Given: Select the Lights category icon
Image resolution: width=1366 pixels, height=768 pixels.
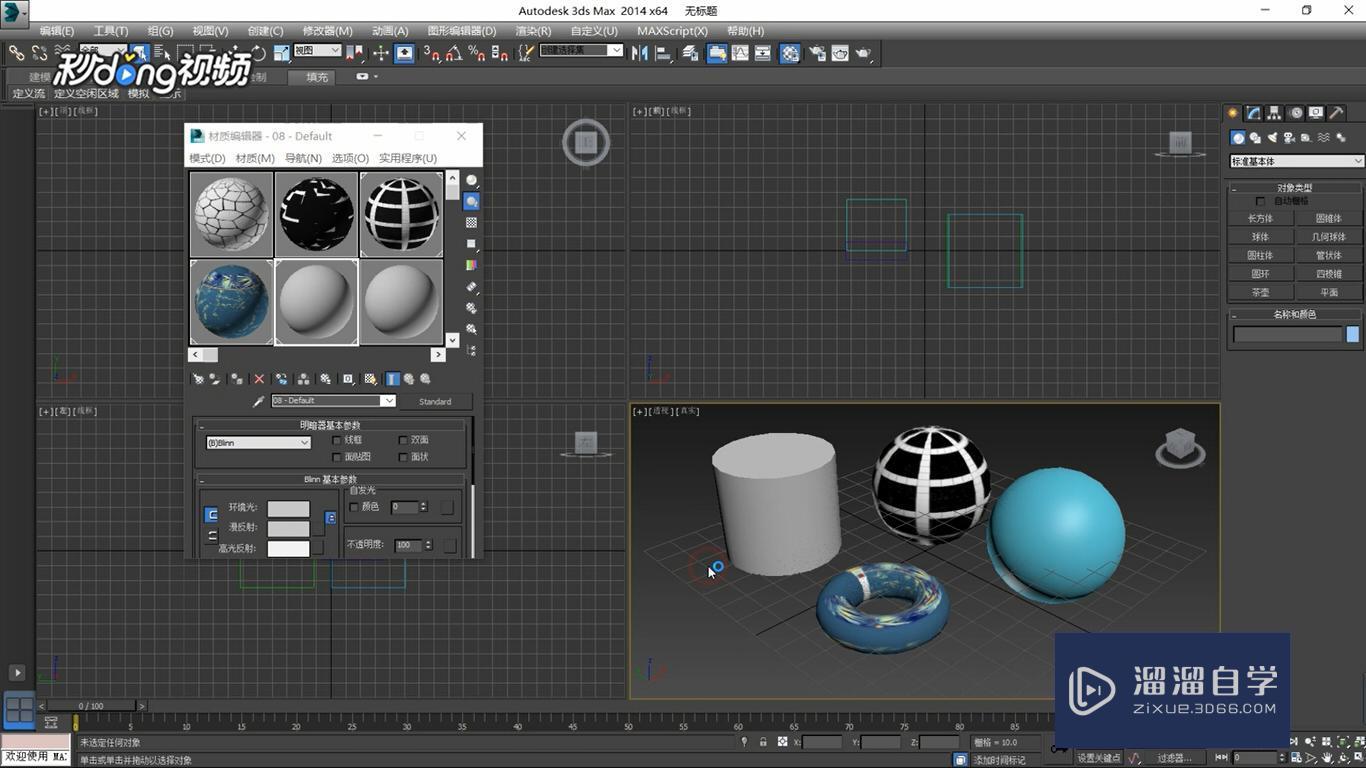Looking at the screenshot, I should tap(1272, 138).
